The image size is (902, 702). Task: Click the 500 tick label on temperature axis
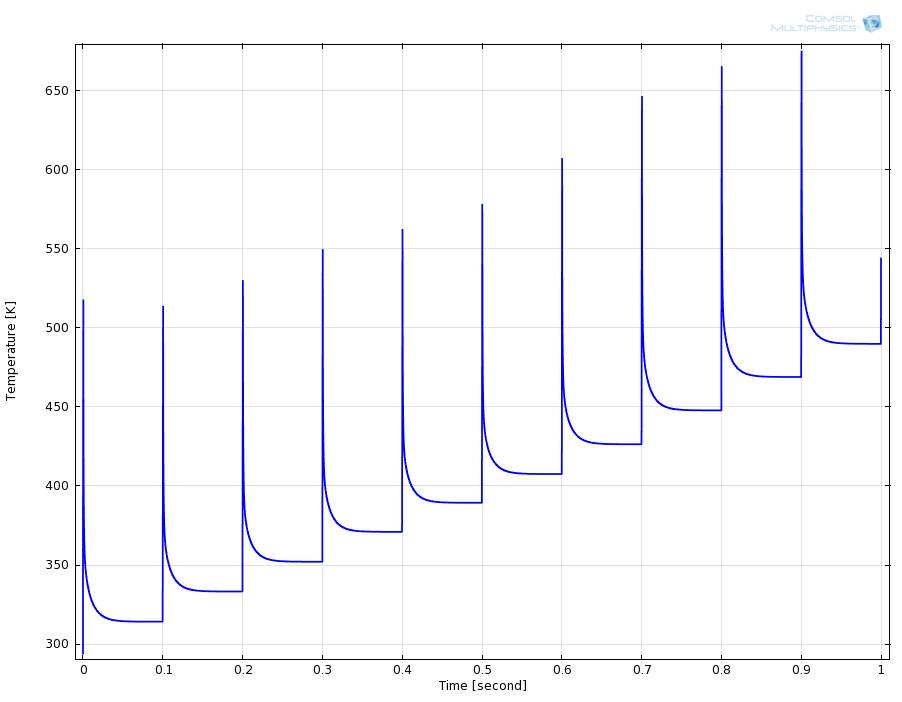pos(58,328)
